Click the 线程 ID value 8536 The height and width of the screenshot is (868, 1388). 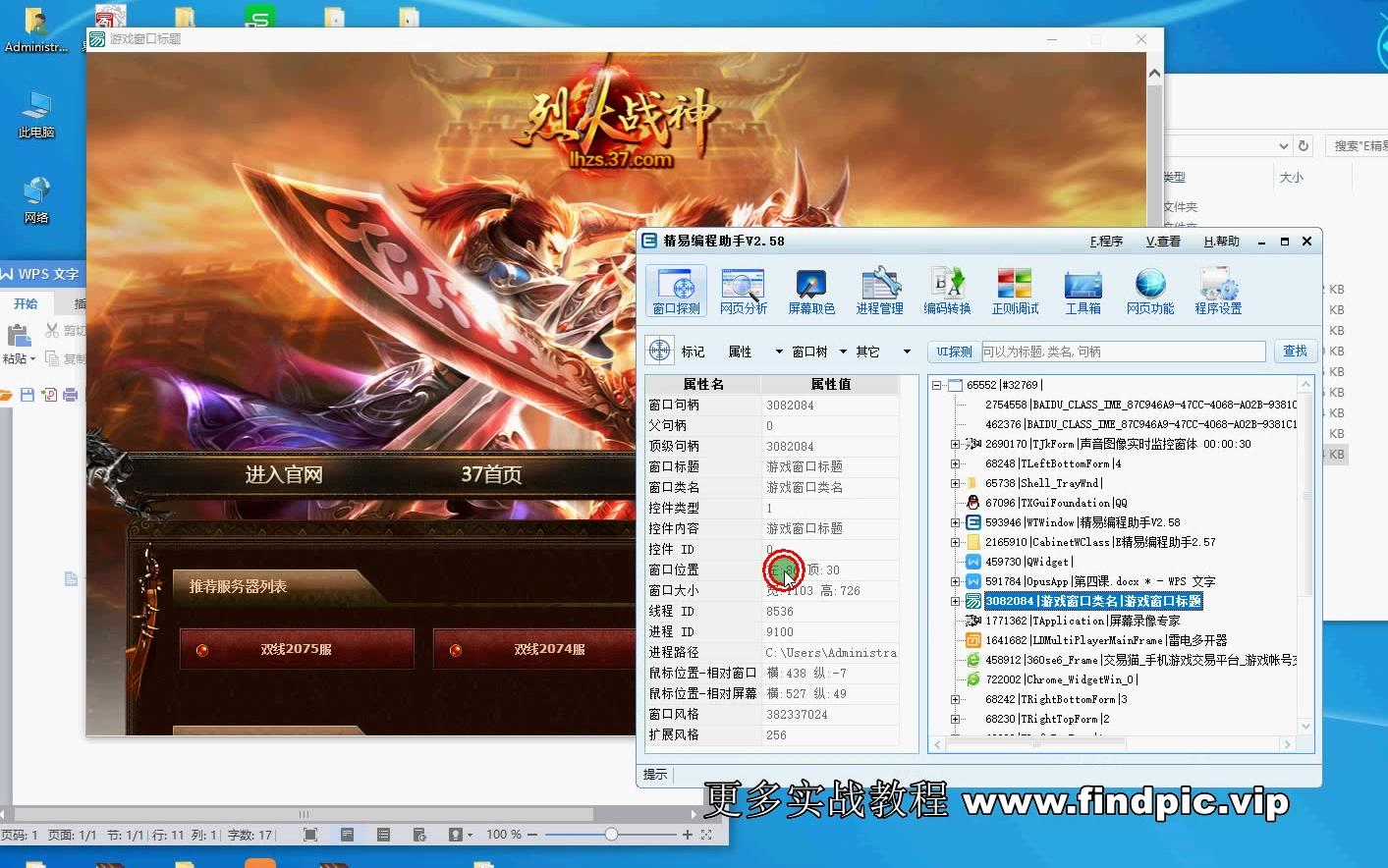[x=830, y=611]
